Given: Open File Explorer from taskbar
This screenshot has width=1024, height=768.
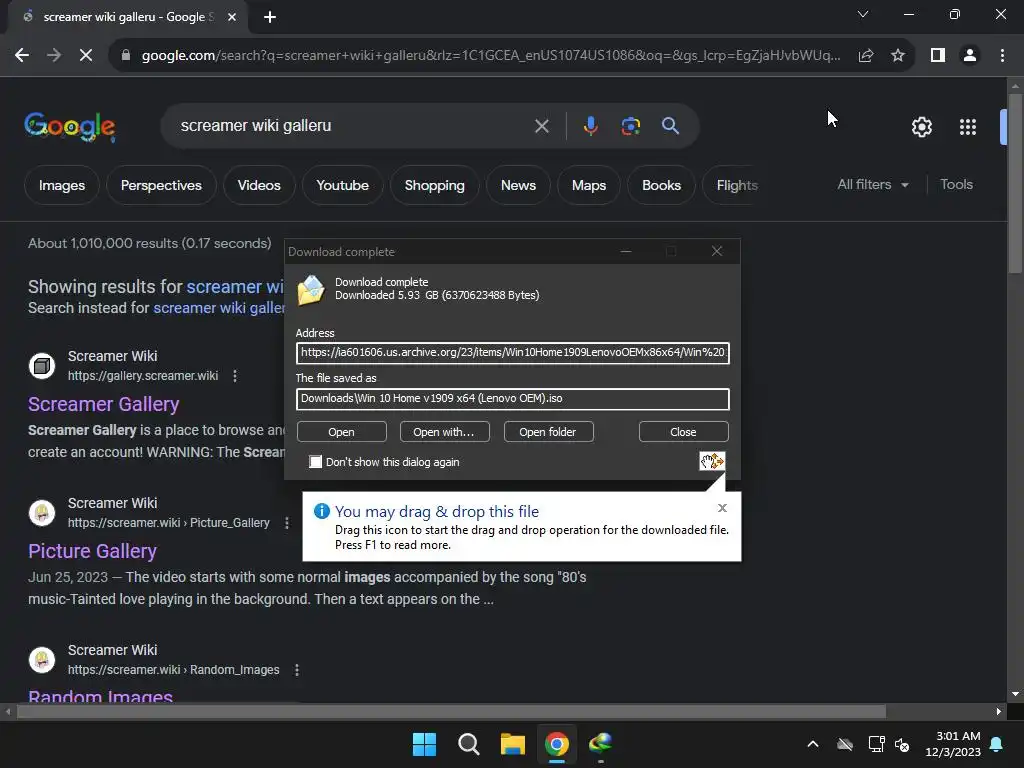Looking at the screenshot, I should coord(513,744).
